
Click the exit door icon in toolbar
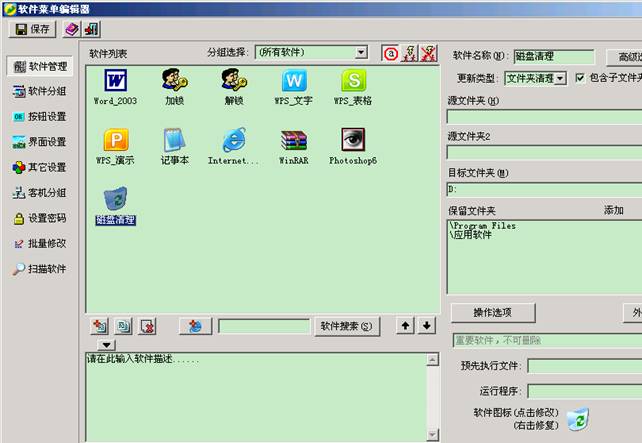pos(91,29)
